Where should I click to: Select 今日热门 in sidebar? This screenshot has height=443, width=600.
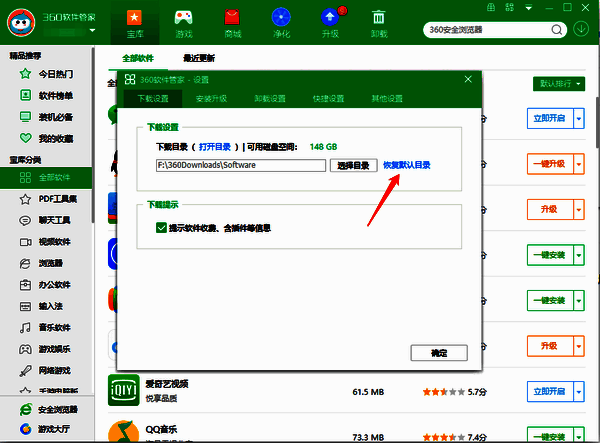point(46,74)
